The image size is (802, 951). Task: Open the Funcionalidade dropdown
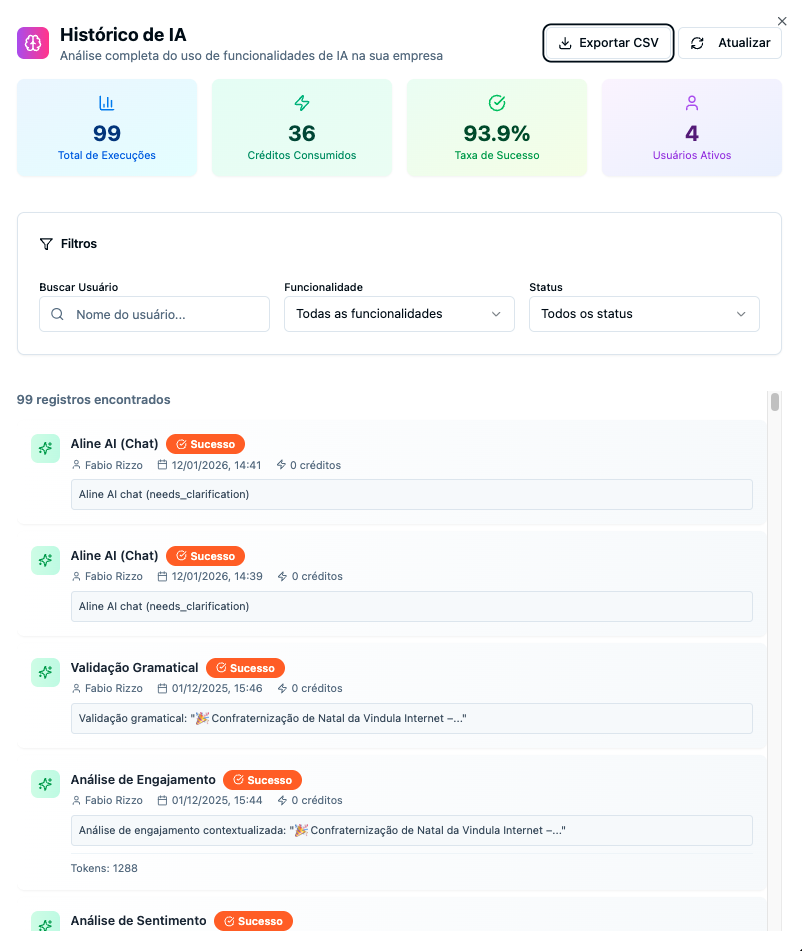tap(398, 313)
